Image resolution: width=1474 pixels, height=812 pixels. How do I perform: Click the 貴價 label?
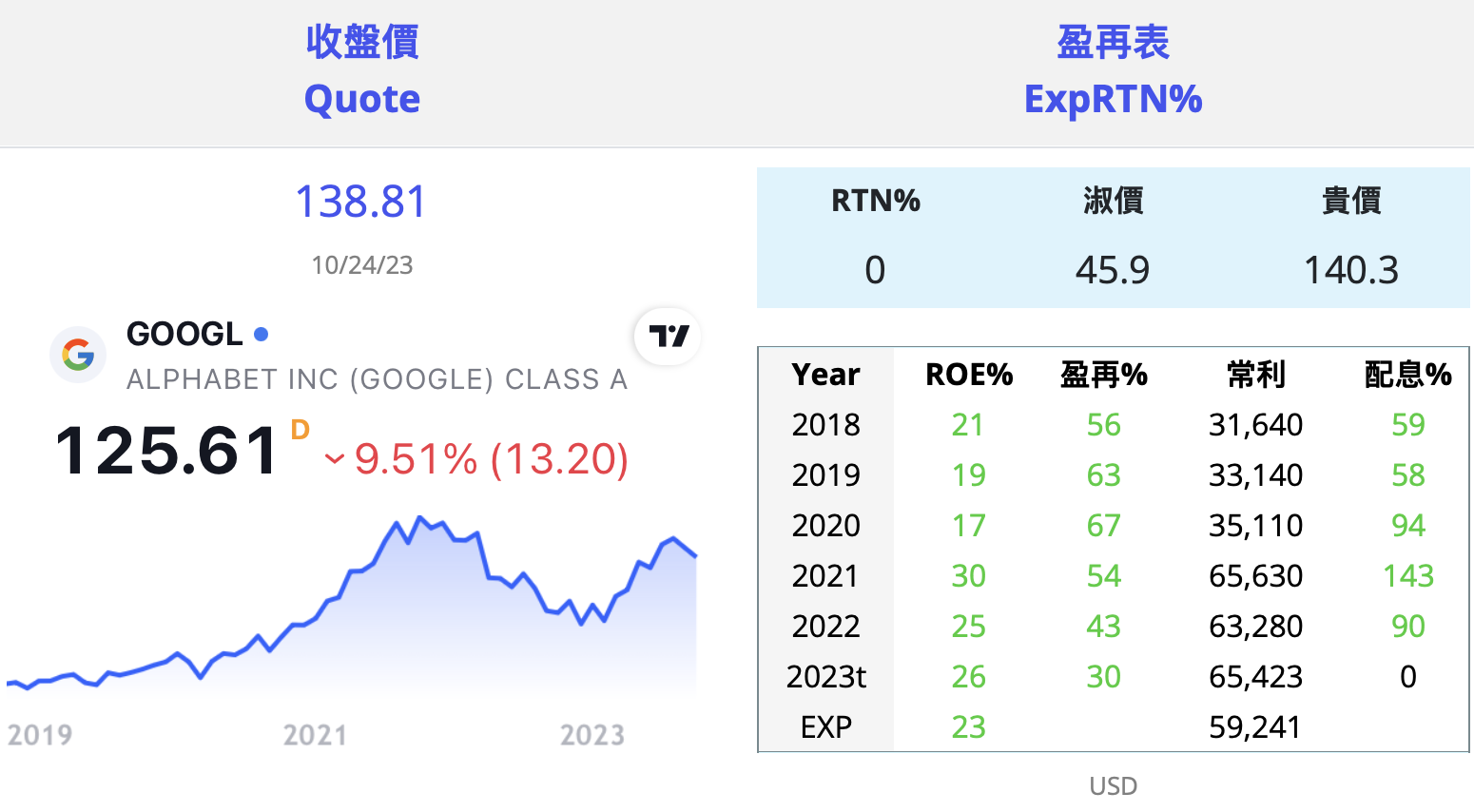(1351, 201)
